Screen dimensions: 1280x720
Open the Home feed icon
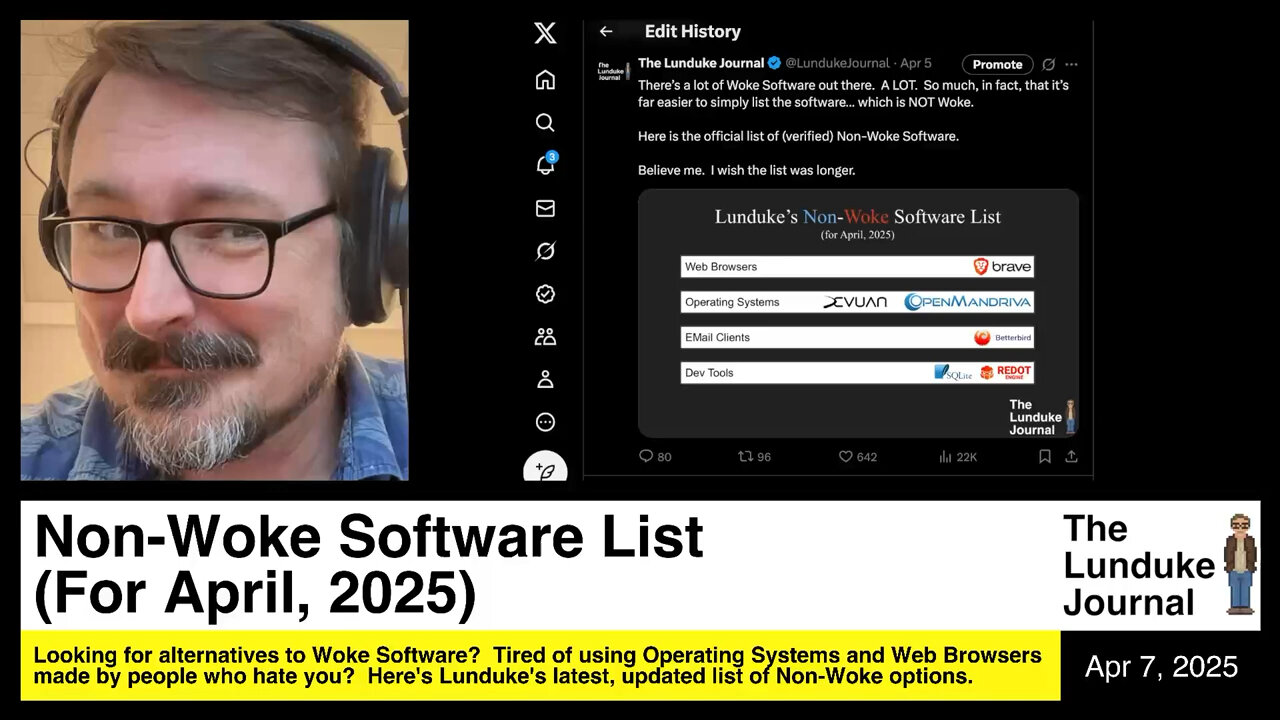pos(545,80)
